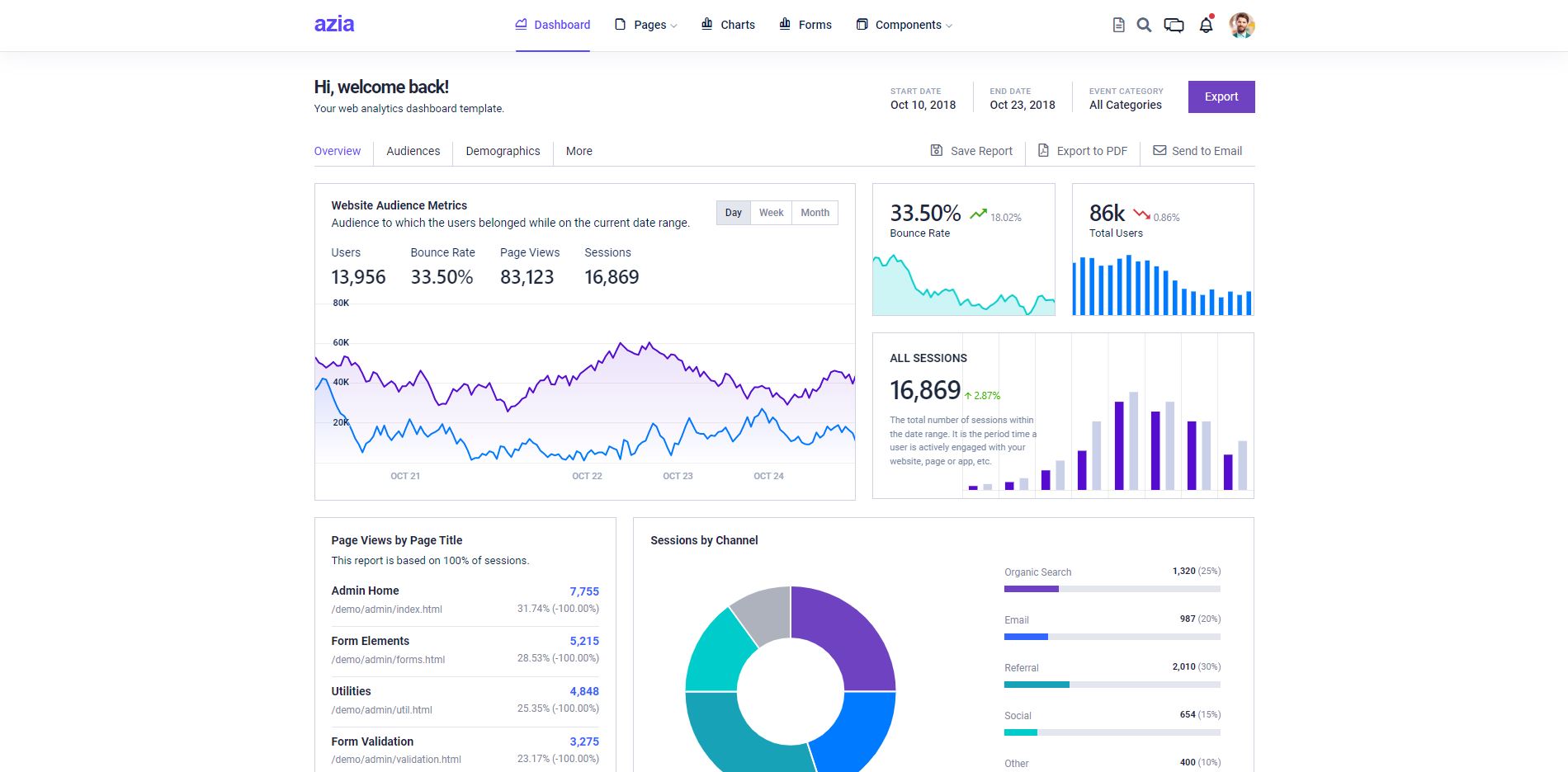Click the Send to Email envelope icon

[1159, 150]
